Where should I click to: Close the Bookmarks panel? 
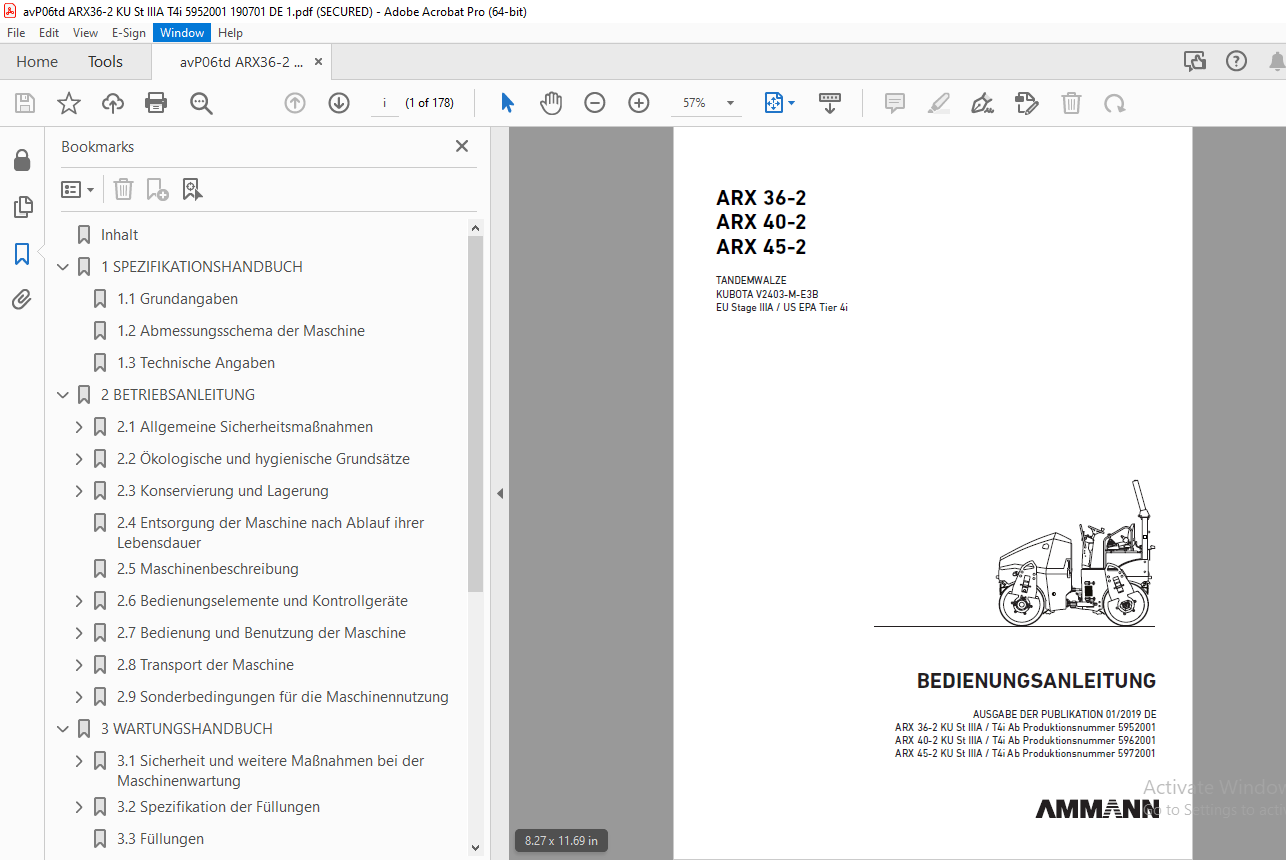[x=462, y=146]
